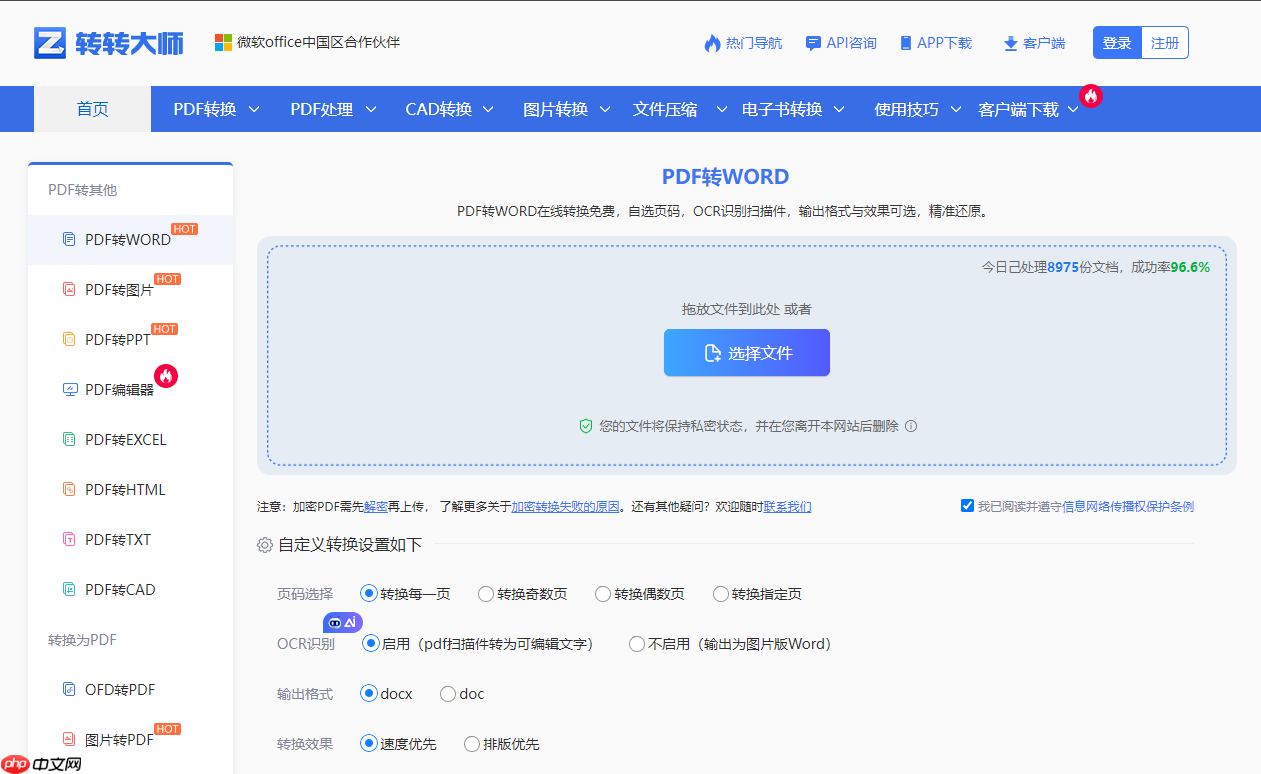Click the PDF转TXT sidebar icon
The width and height of the screenshot is (1261, 774).
(x=69, y=539)
